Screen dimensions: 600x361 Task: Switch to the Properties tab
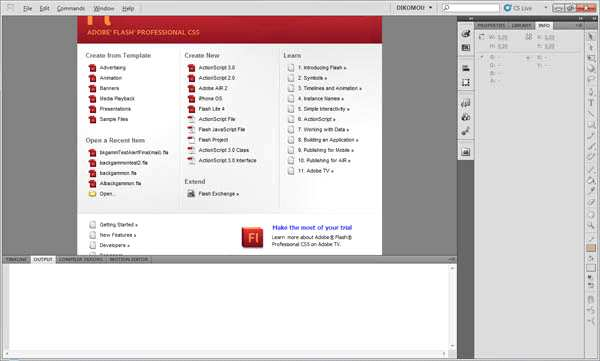pyautogui.click(x=491, y=26)
